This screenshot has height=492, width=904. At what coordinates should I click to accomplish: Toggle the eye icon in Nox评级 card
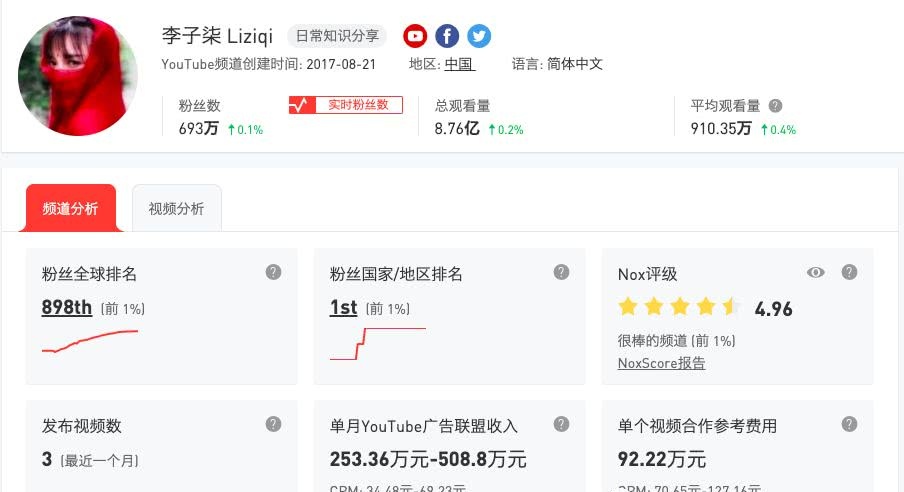pos(816,272)
